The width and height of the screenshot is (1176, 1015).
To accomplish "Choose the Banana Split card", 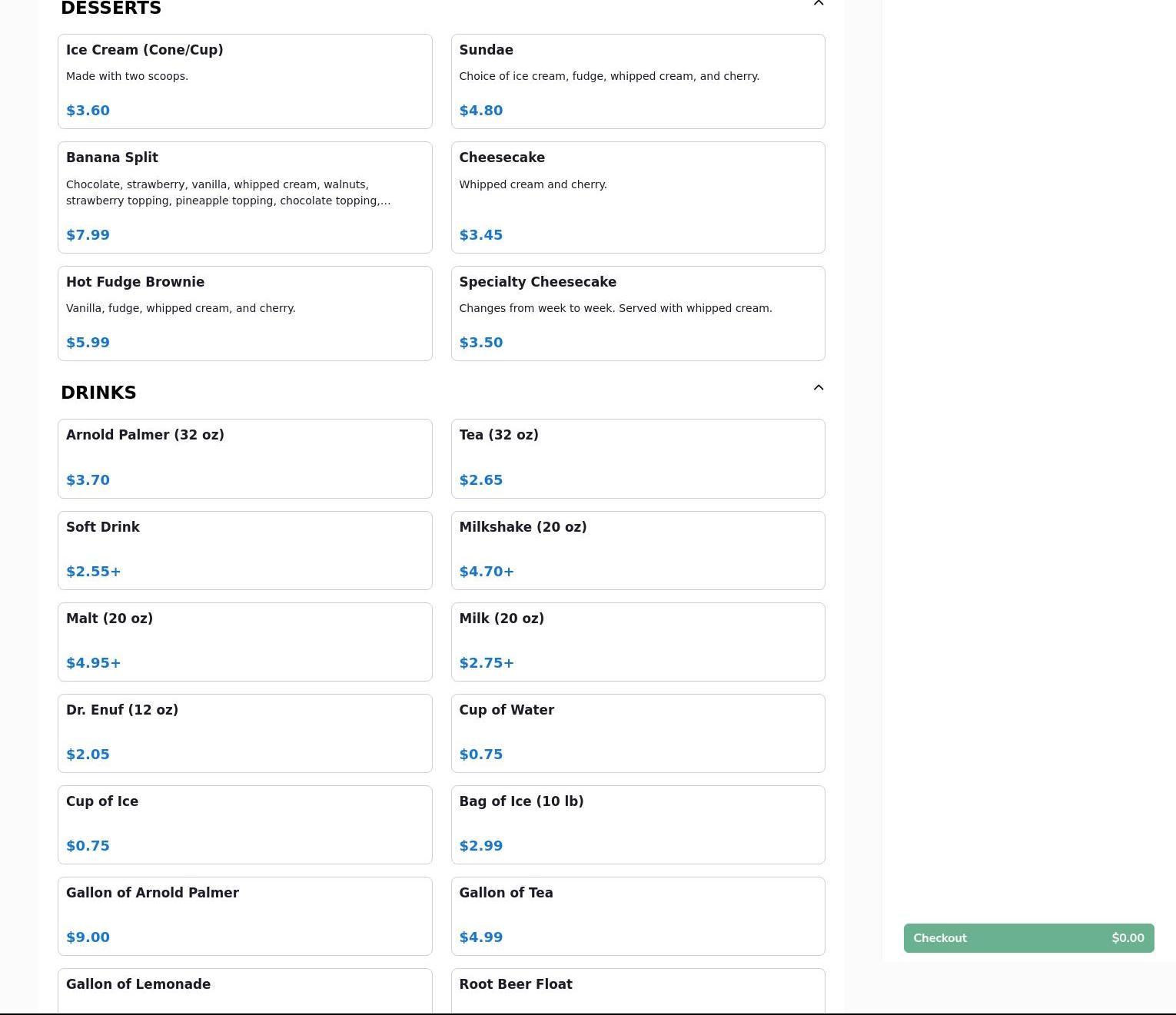I will tap(244, 197).
